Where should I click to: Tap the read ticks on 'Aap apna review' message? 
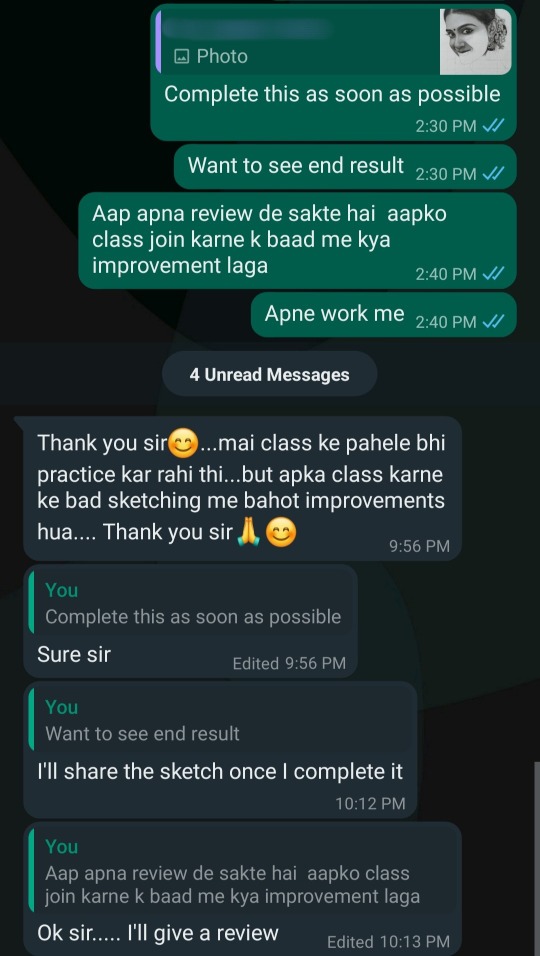(492, 274)
